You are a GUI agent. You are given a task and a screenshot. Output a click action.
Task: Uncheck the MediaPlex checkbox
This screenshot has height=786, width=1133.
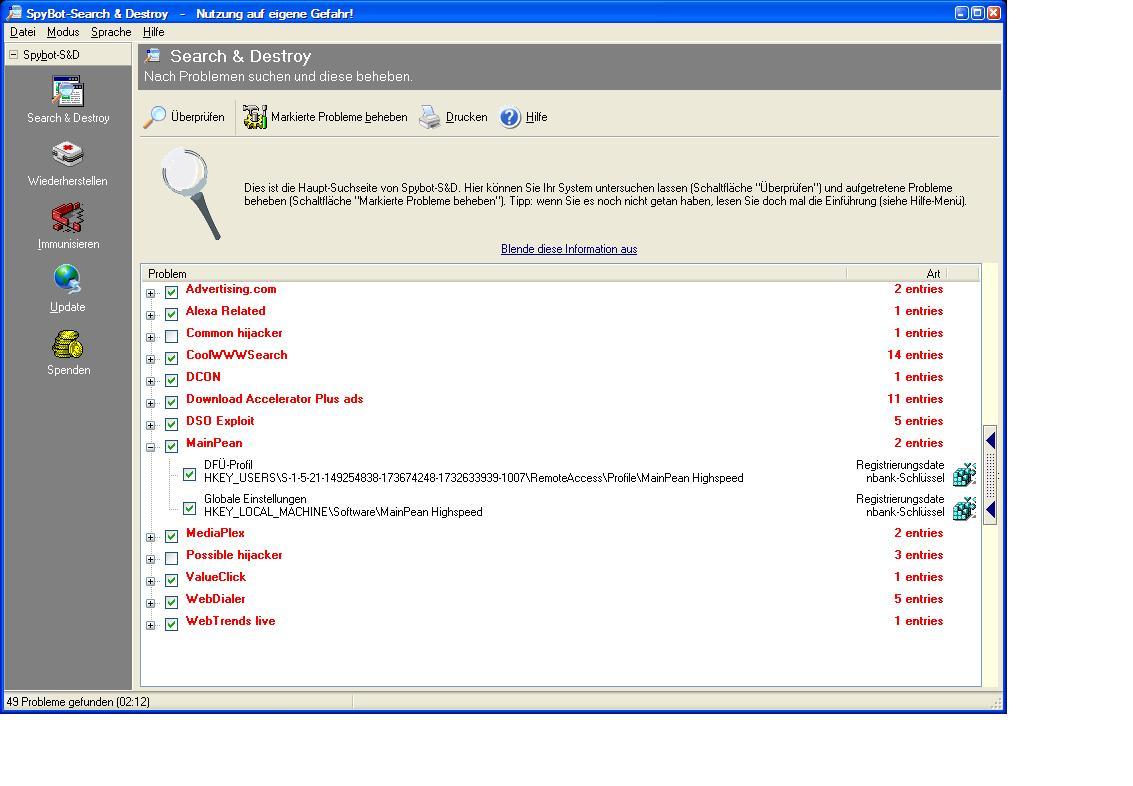pyautogui.click(x=171, y=536)
